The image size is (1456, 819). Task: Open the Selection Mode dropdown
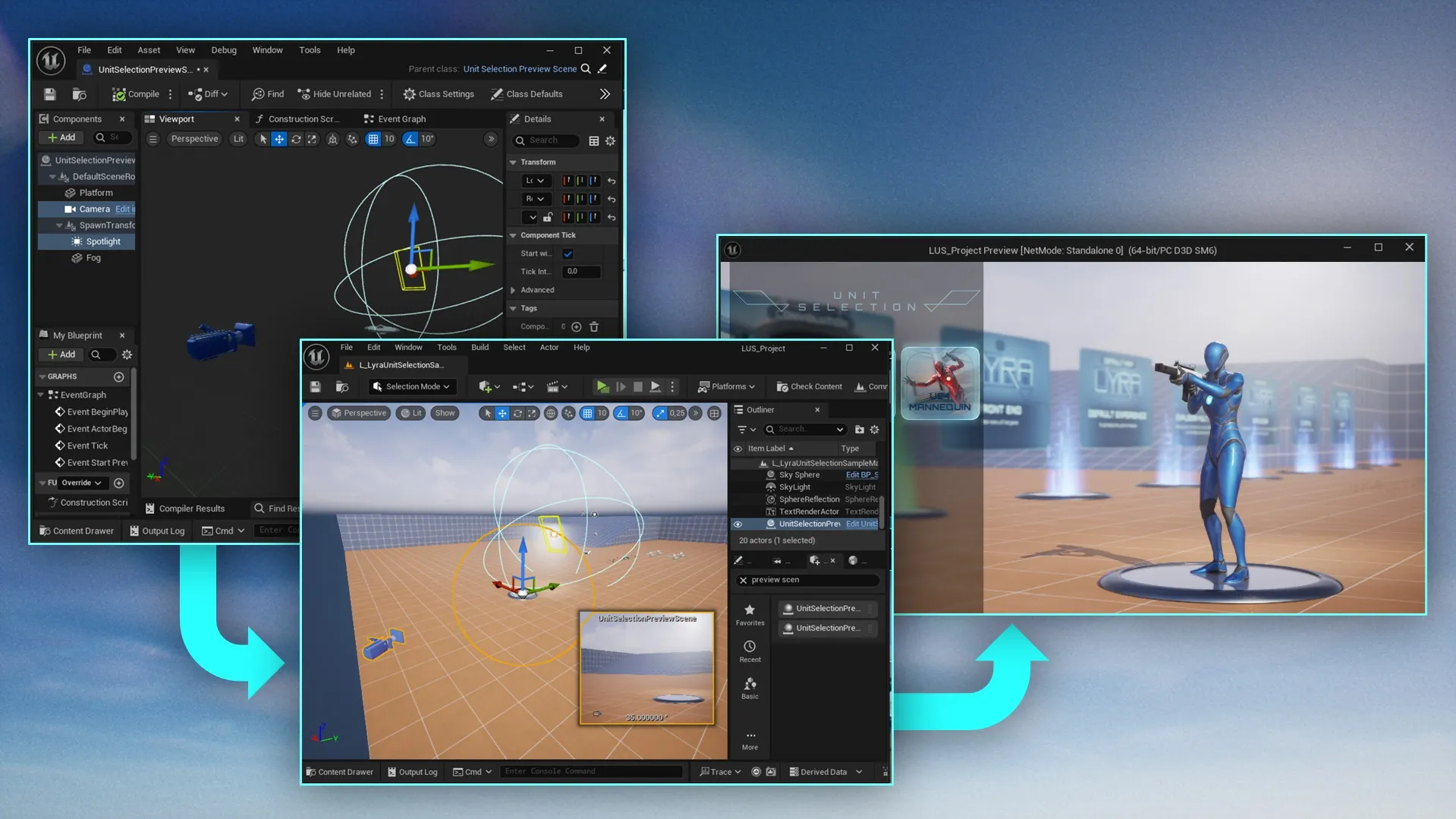point(412,386)
